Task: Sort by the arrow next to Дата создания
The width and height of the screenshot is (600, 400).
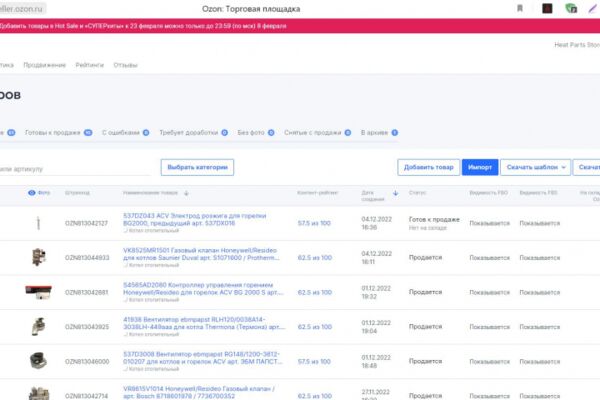Action: click(396, 193)
